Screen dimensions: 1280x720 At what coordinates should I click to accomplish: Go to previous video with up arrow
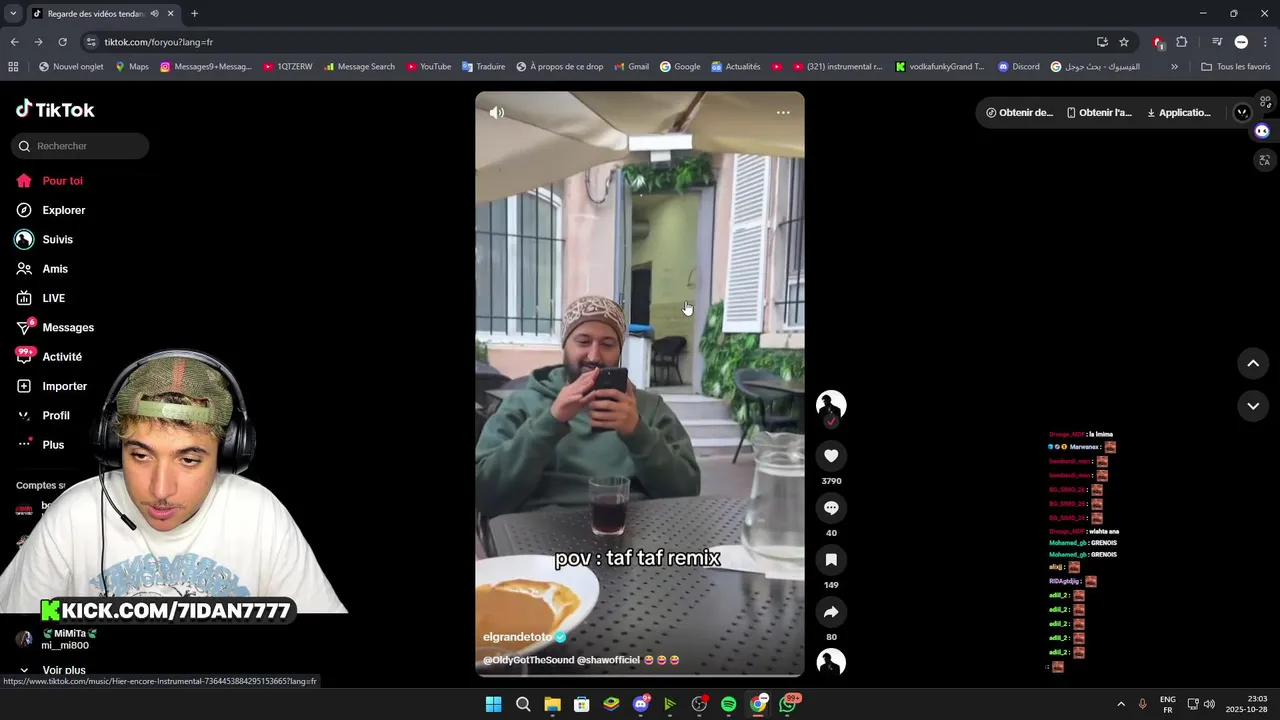[1253, 363]
